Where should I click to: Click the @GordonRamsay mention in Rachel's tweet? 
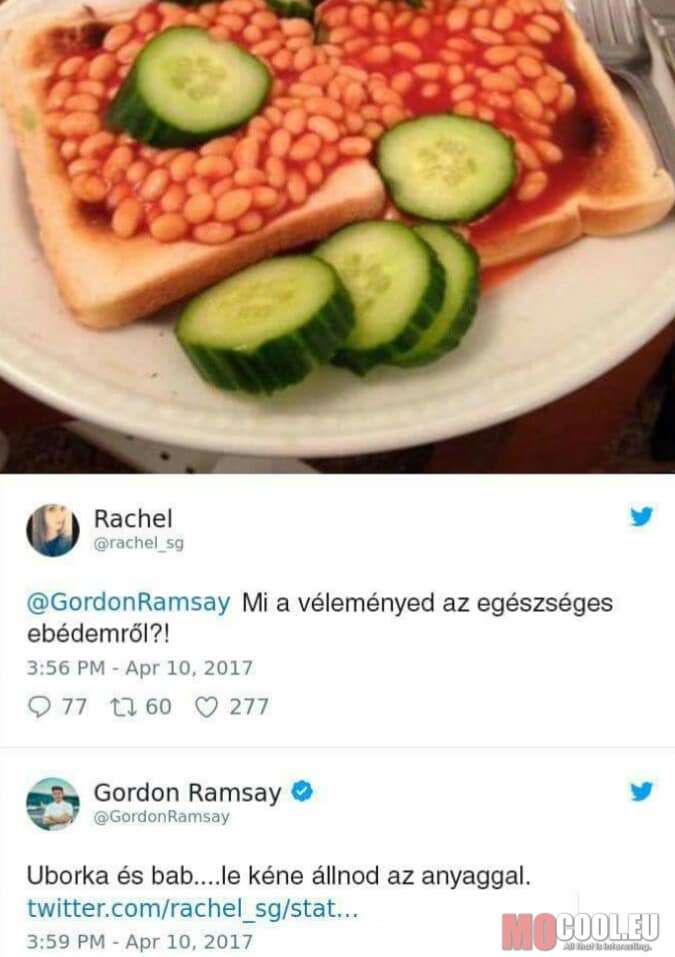pyautogui.click(x=129, y=602)
